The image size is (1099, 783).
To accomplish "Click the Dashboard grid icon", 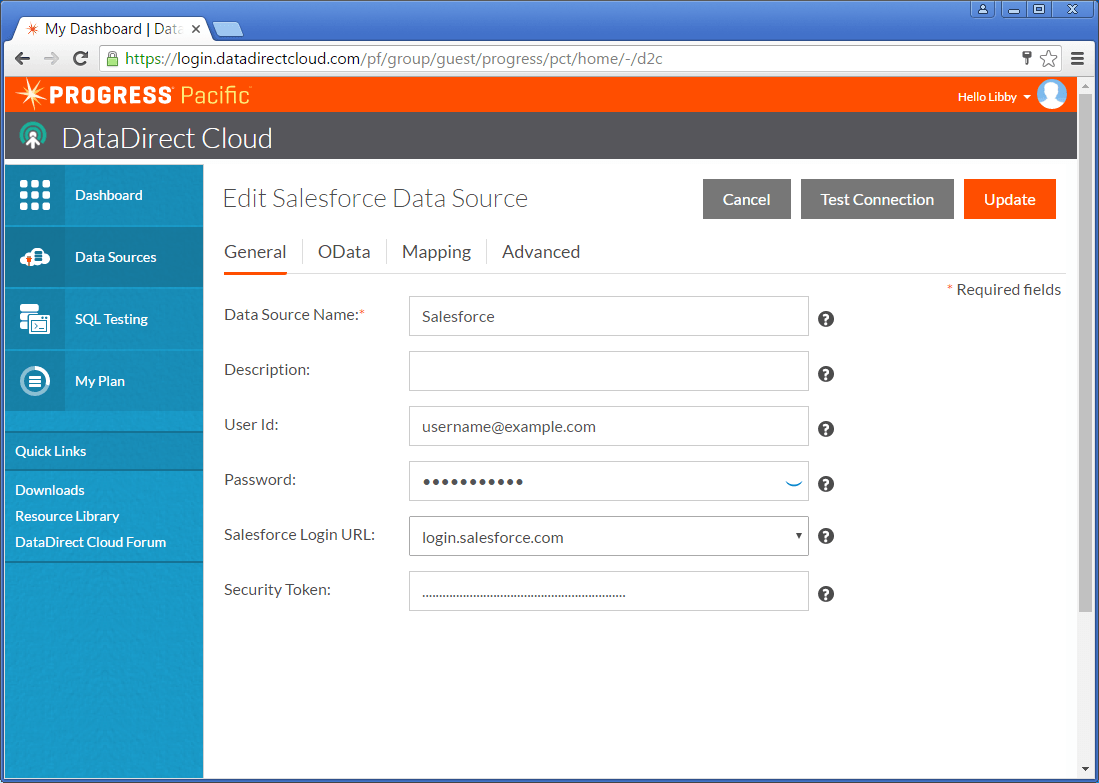I will pos(35,196).
